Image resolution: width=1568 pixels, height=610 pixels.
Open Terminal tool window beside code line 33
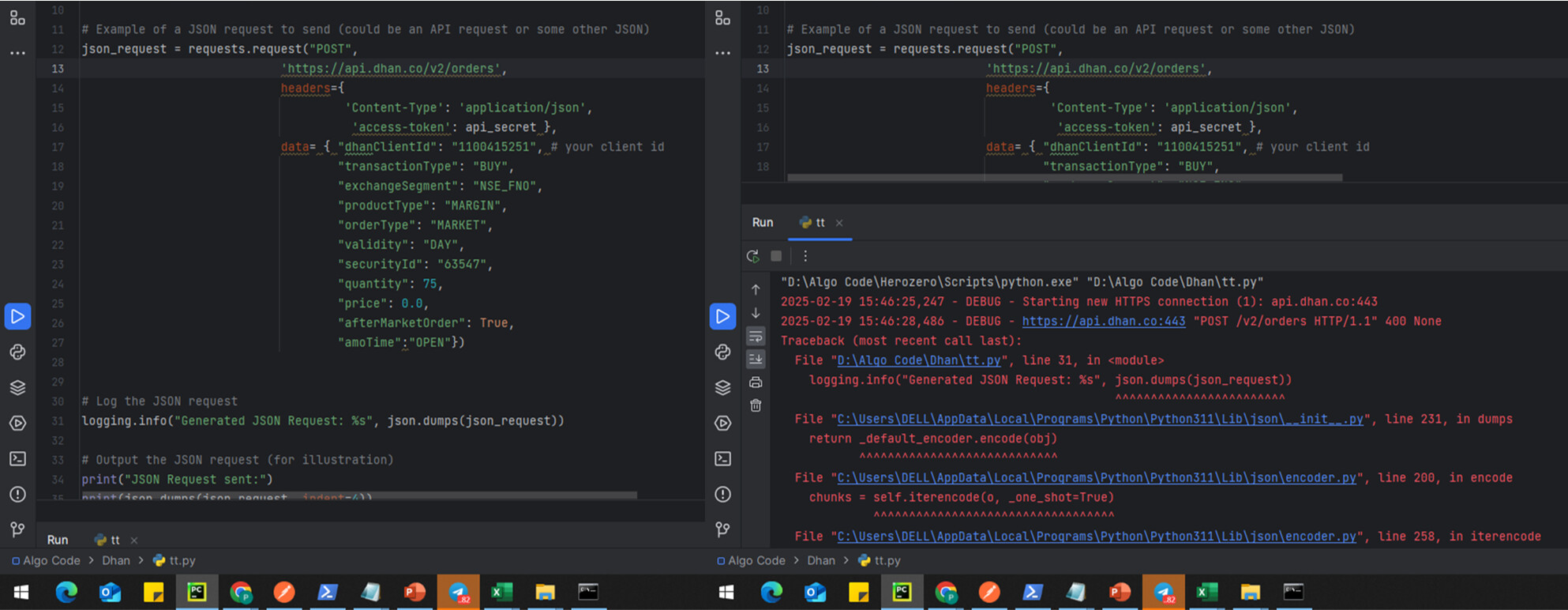(x=17, y=459)
